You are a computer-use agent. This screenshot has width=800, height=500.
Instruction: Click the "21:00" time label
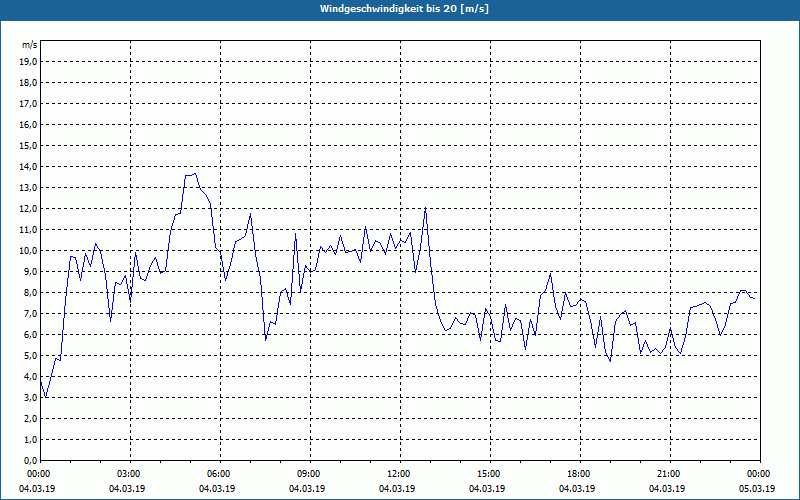click(669, 474)
